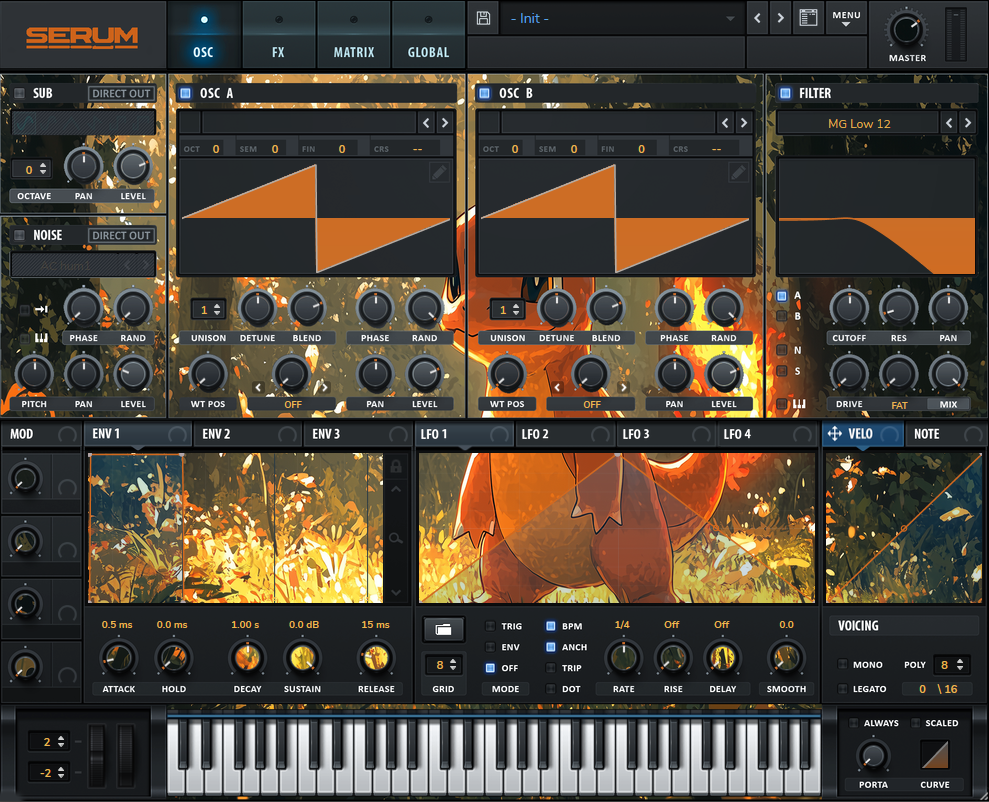Image resolution: width=989 pixels, height=802 pixels.
Task: Open the MENU dropdown
Action: (846, 18)
